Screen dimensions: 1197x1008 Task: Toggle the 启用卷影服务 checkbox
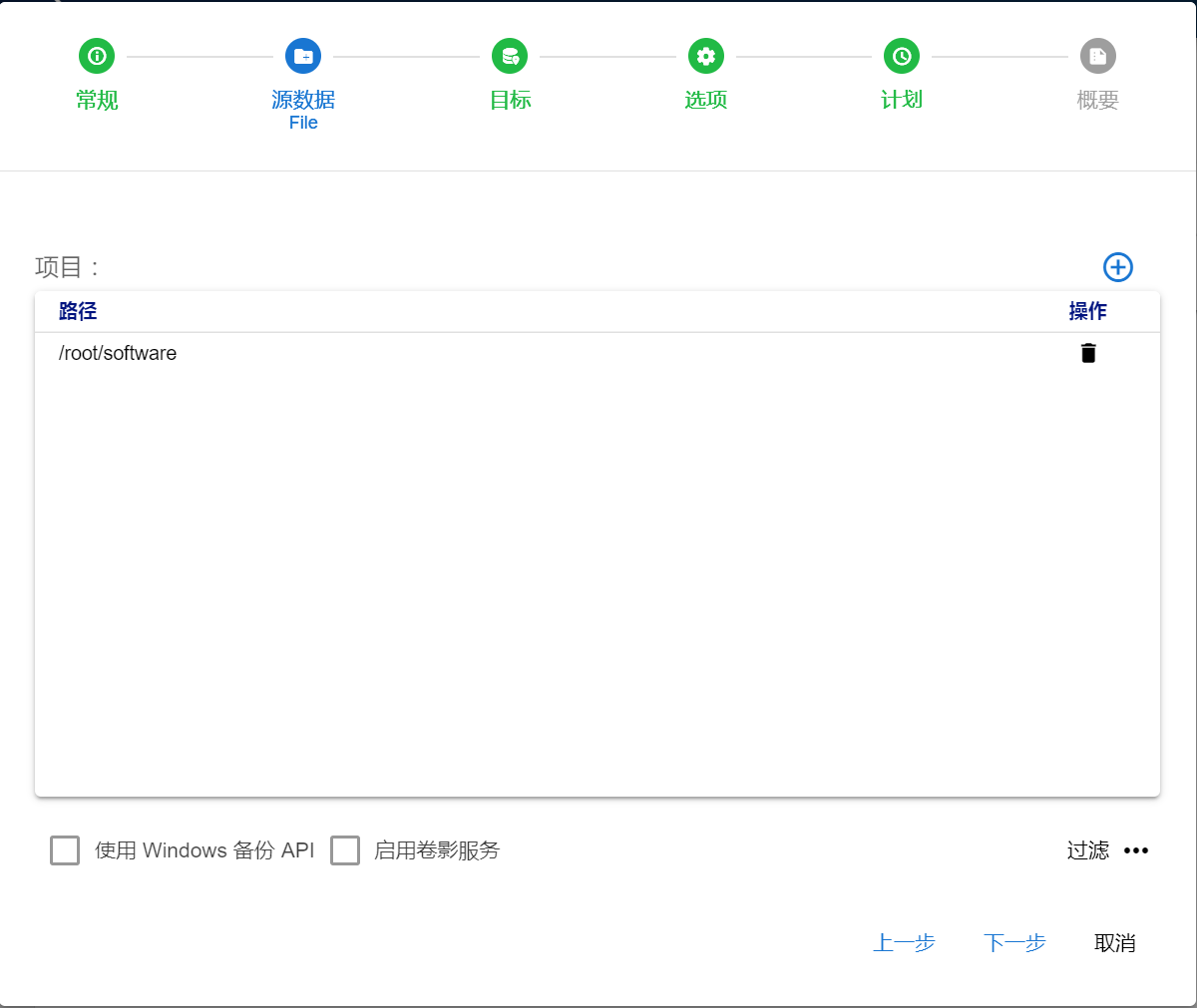345,850
